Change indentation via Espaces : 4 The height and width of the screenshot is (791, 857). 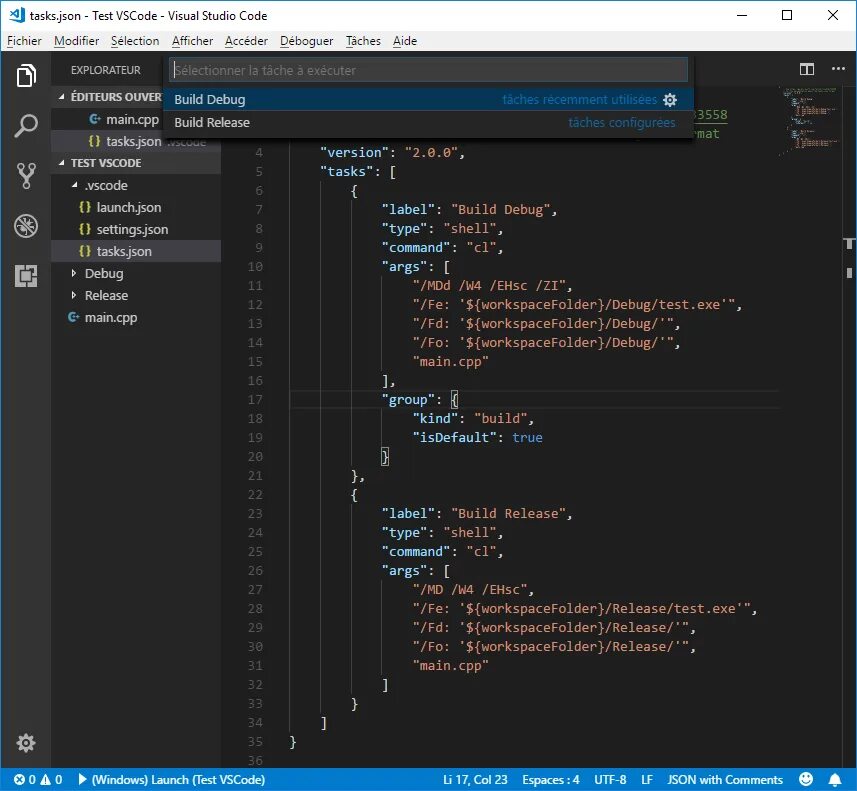[x=550, y=780]
